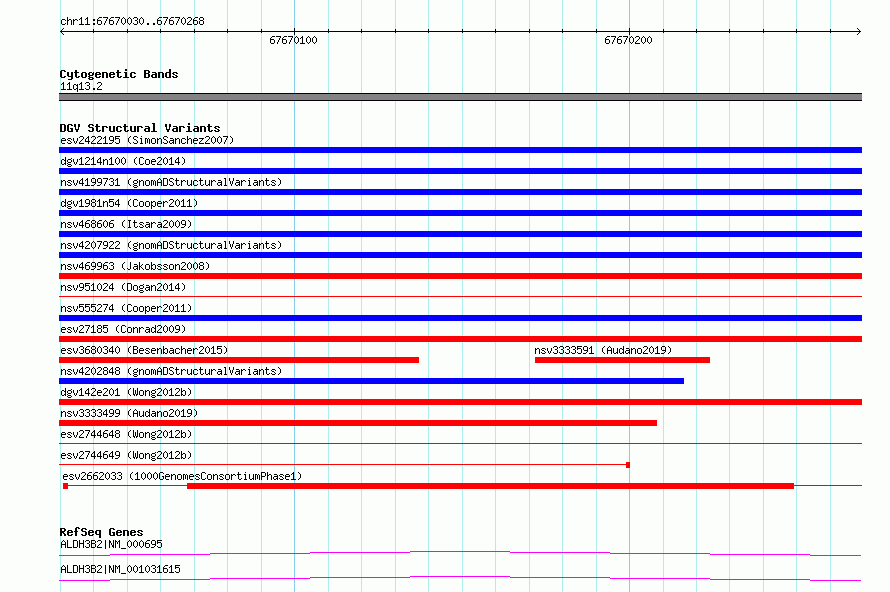Click the 67670100 ruler position label
This screenshot has height=592, width=890.
(x=293, y=40)
